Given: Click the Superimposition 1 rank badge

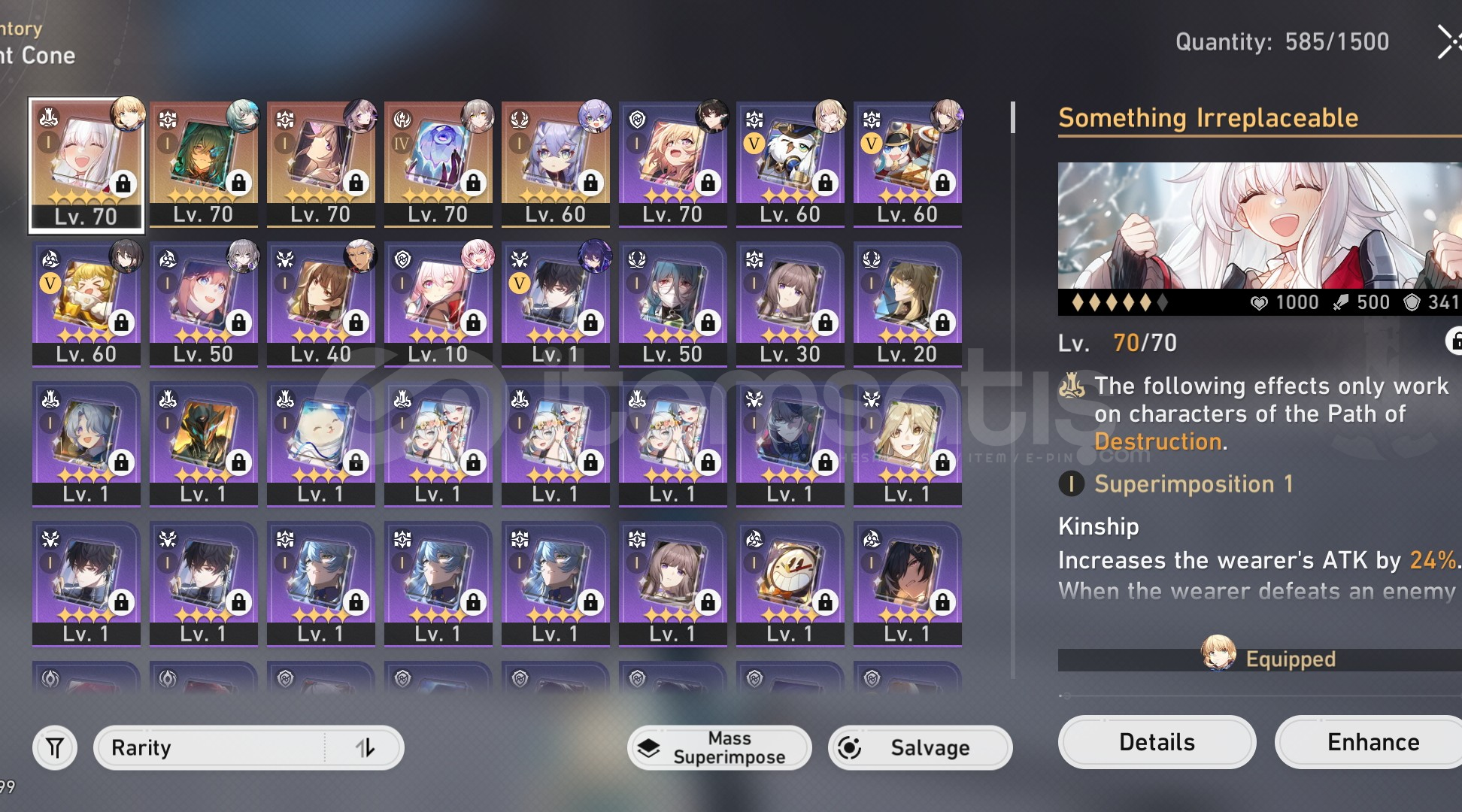Looking at the screenshot, I should pos(1071,484).
